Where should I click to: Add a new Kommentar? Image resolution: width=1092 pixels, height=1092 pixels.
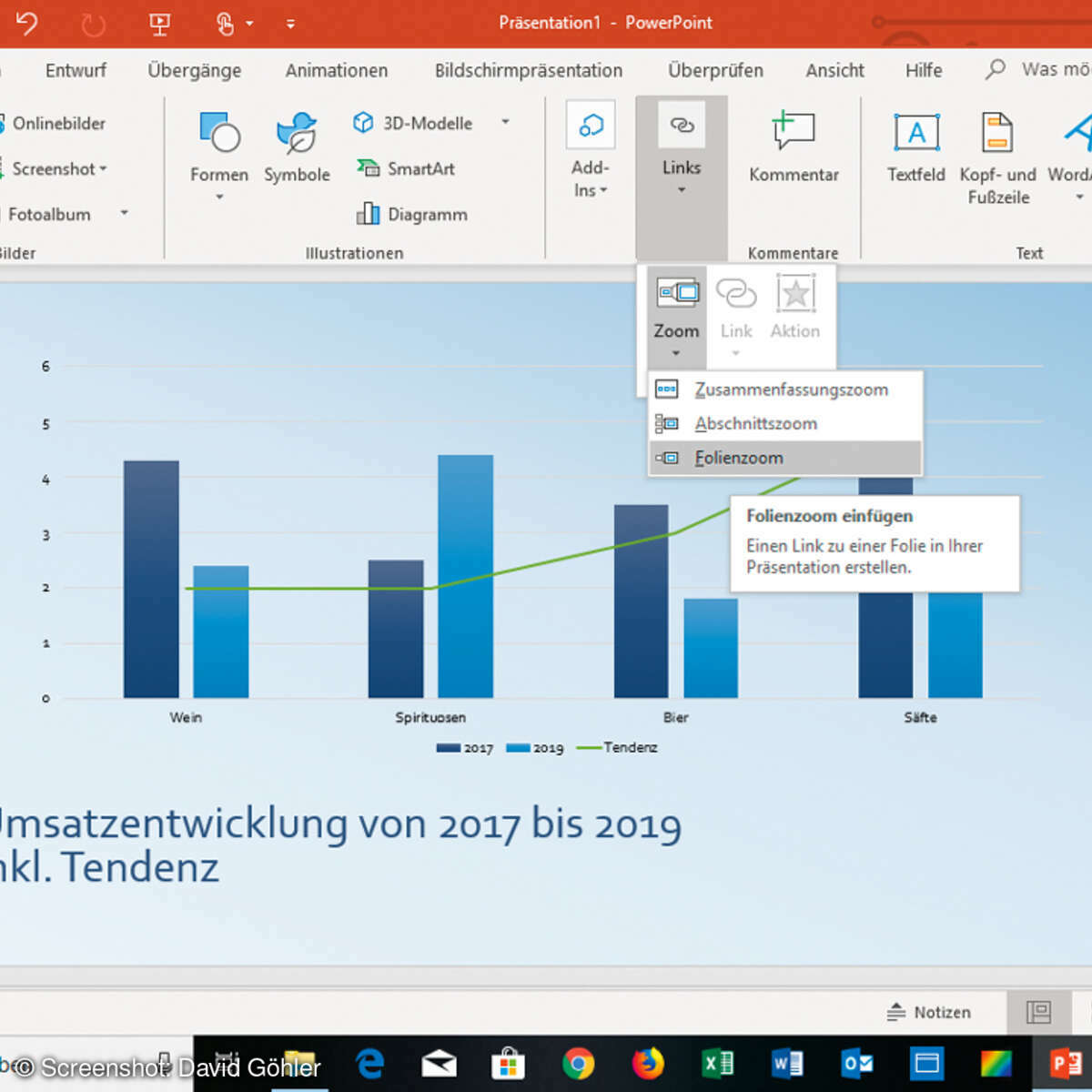794,146
